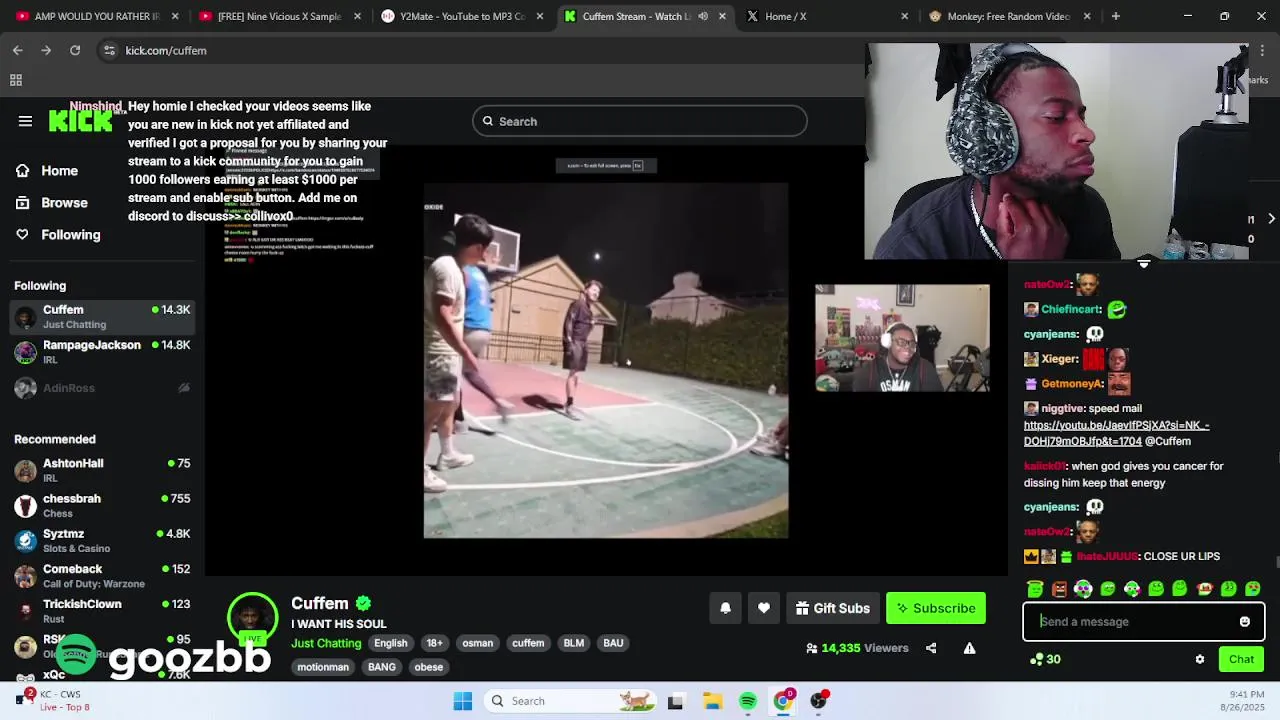Open the recommended Syztmz channel
Screen dimensions: 1280x720
pyautogui.click(x=102, y=540)
